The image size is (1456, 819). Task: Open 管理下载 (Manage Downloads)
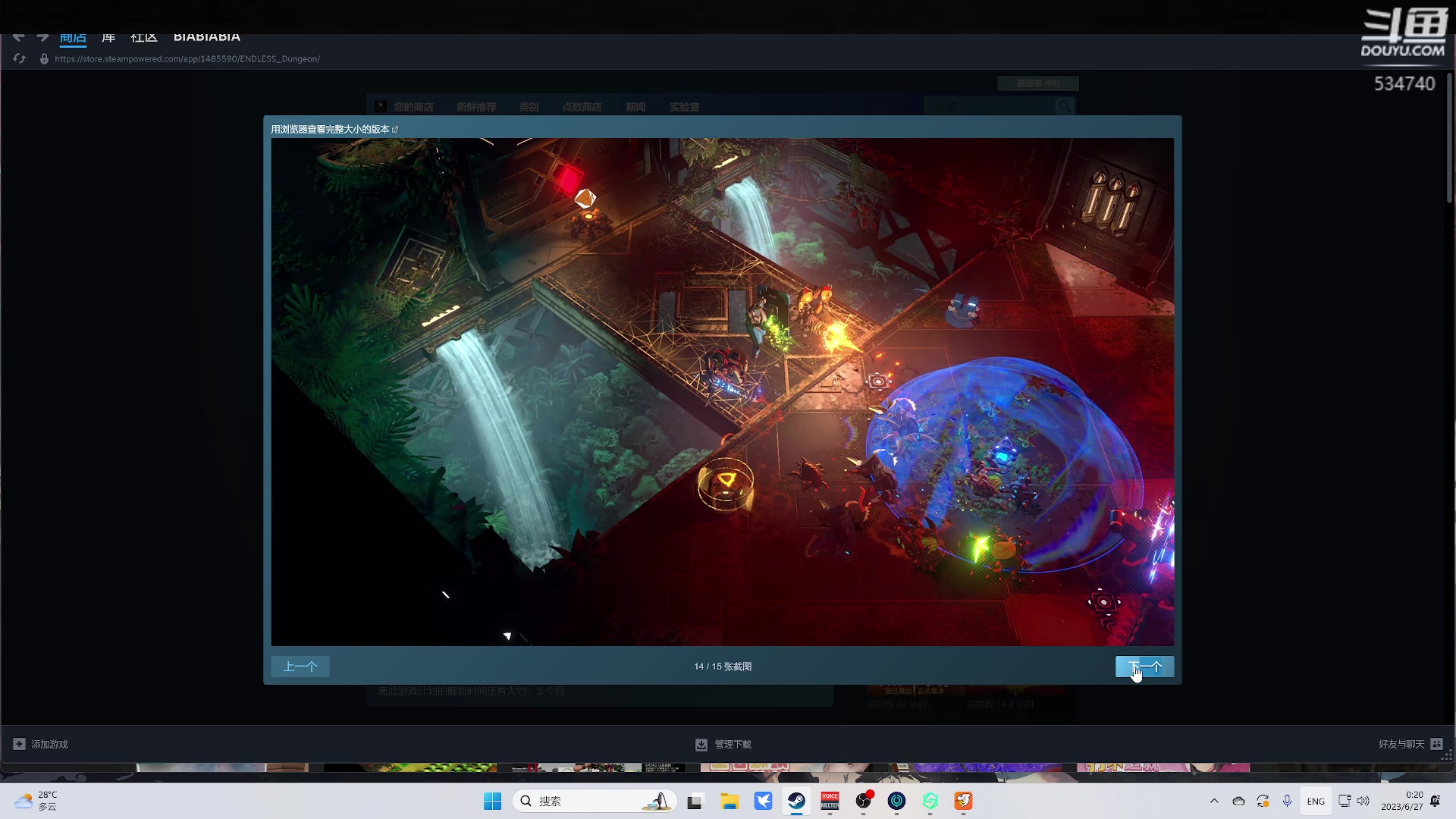pyautogui.click(x=733, y=744)
